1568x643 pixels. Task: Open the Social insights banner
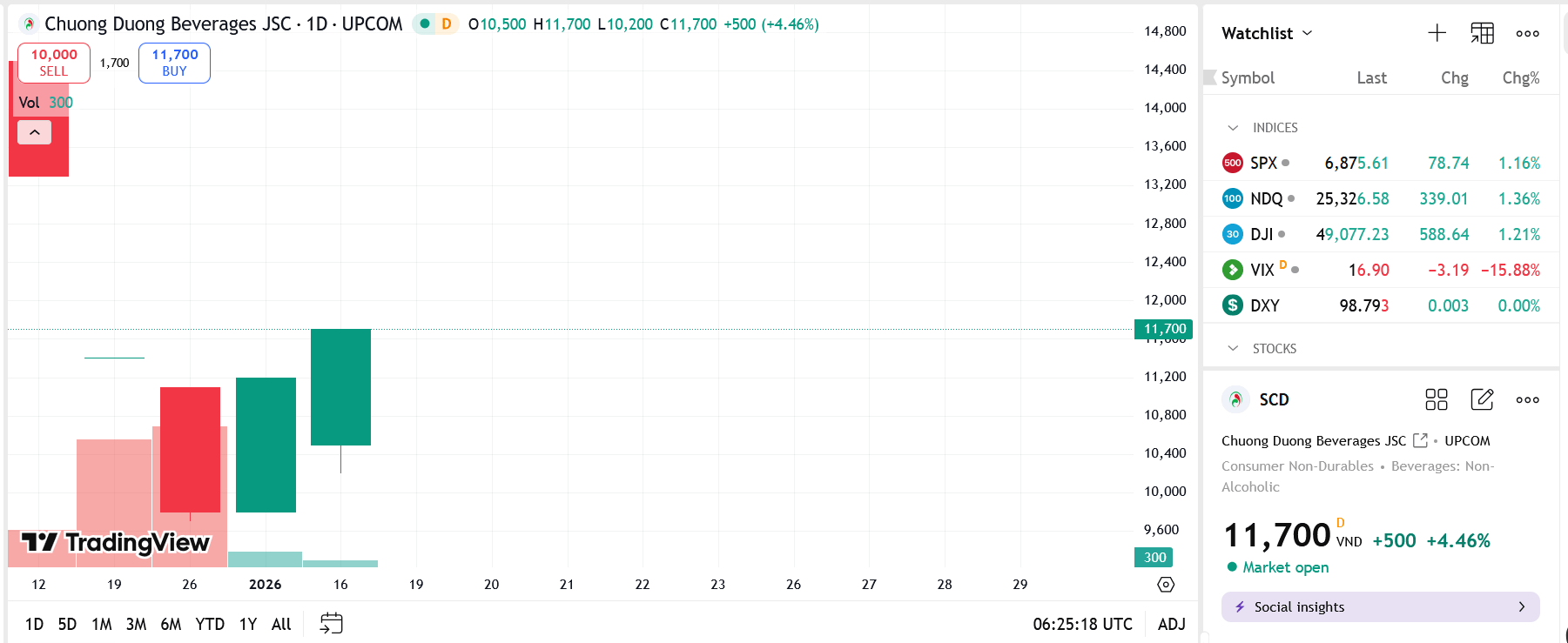[1380, 606]
